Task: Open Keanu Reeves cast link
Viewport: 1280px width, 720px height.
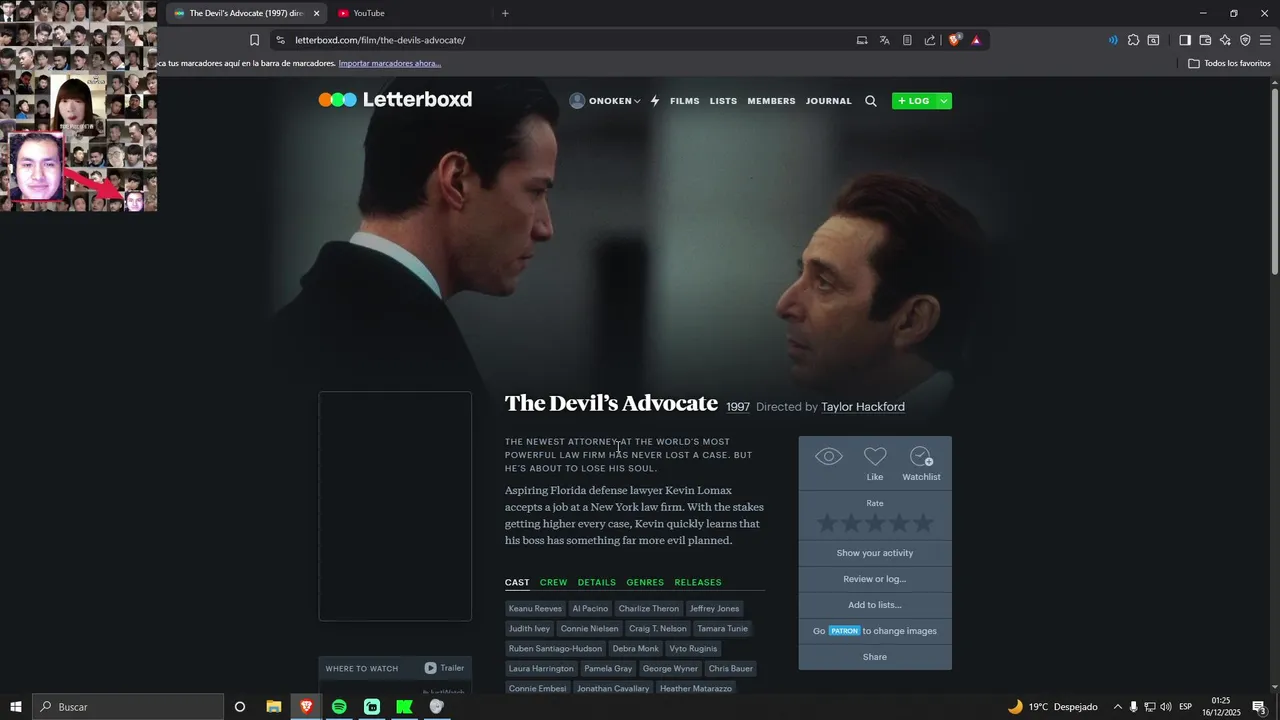Action: point(535,608)
